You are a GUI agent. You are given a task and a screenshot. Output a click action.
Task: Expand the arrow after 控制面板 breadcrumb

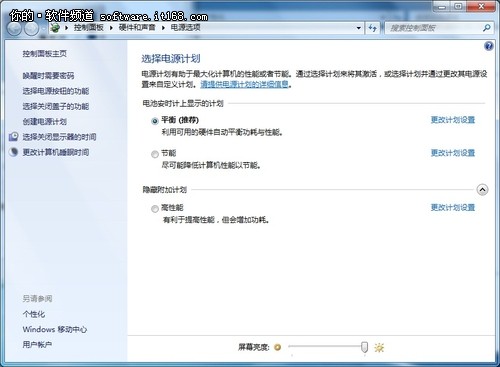pos(111,28)
